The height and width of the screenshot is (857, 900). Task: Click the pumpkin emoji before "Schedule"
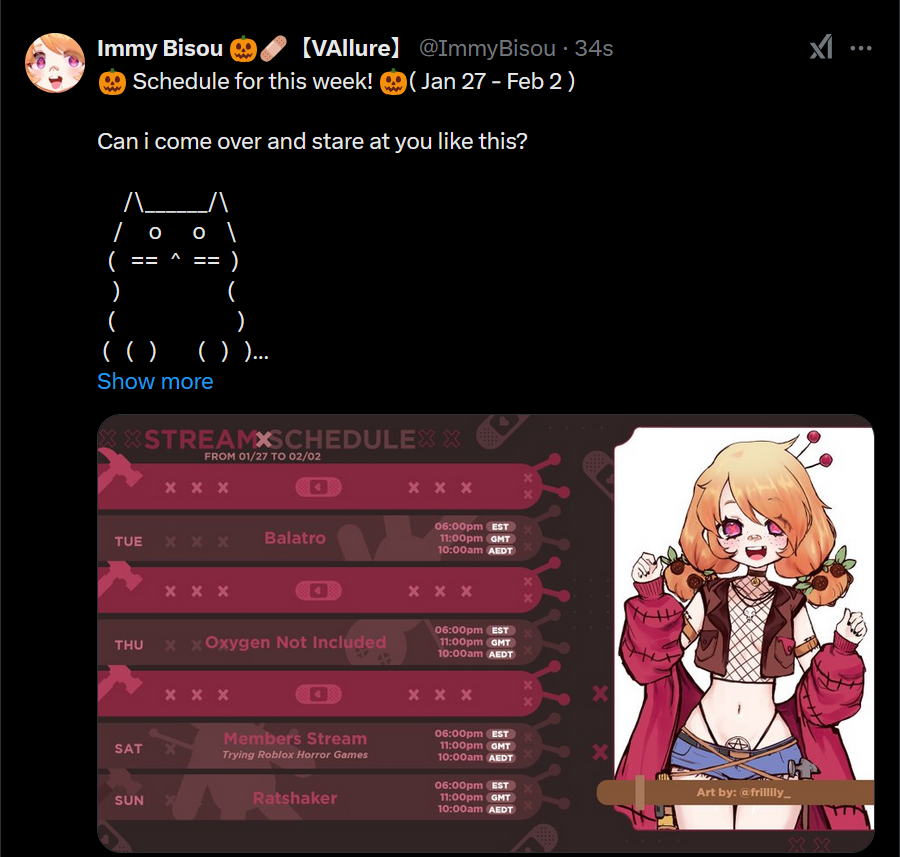[x=112, y=82]
